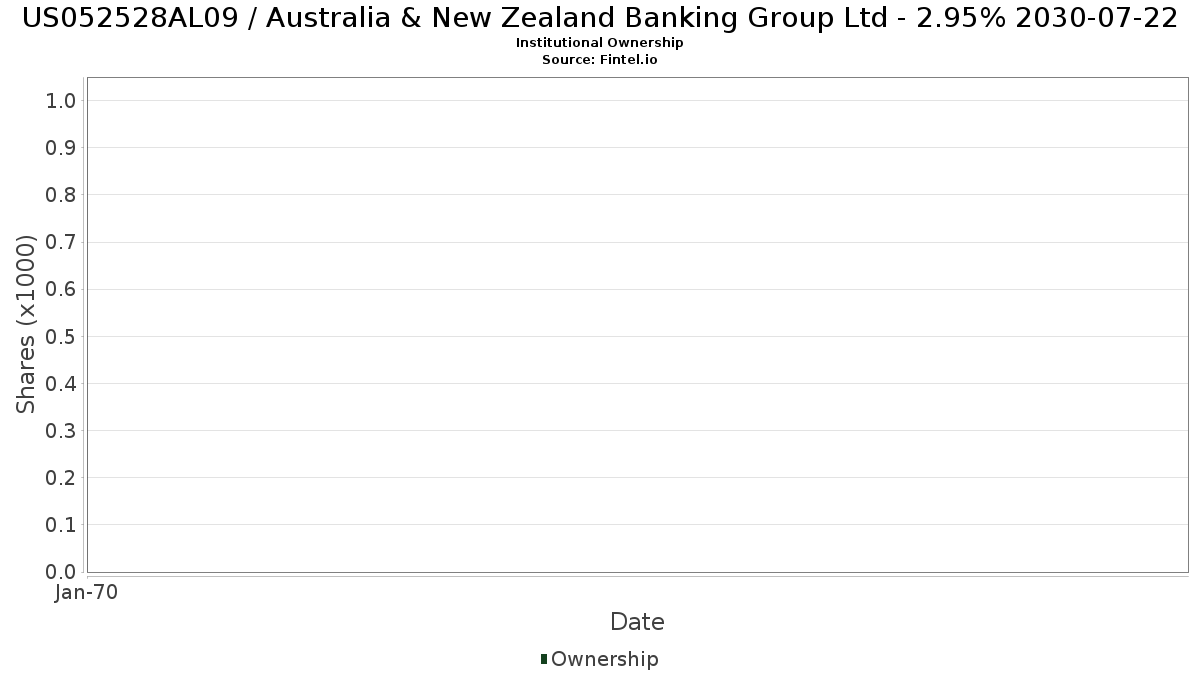Screen dimensions: 1200x675
Task: Click the chart title text
Action: point(600,18)
